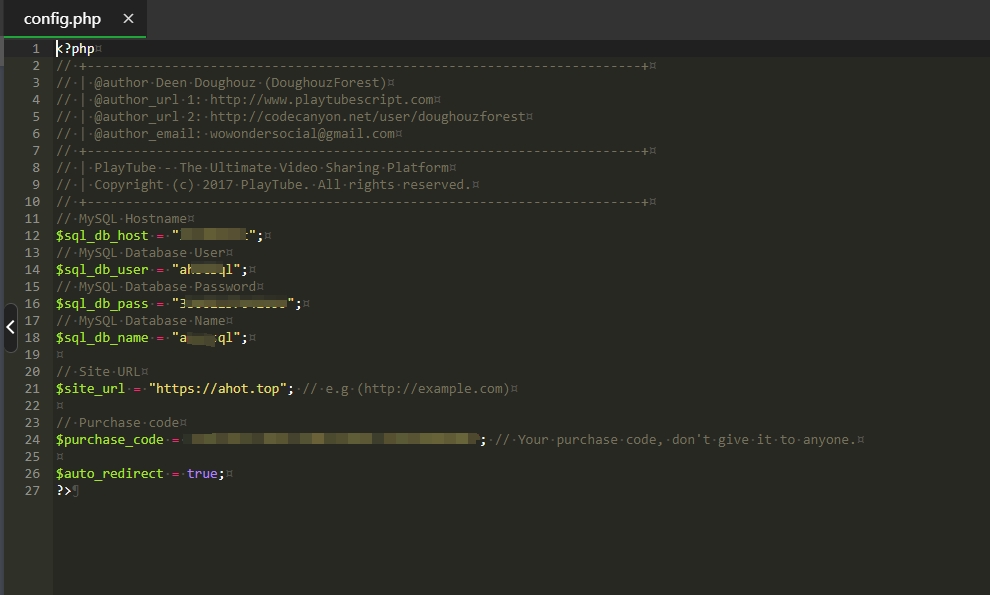Click the opening <?php tag
Screen dimensions: 990x595
coord(75,49)
